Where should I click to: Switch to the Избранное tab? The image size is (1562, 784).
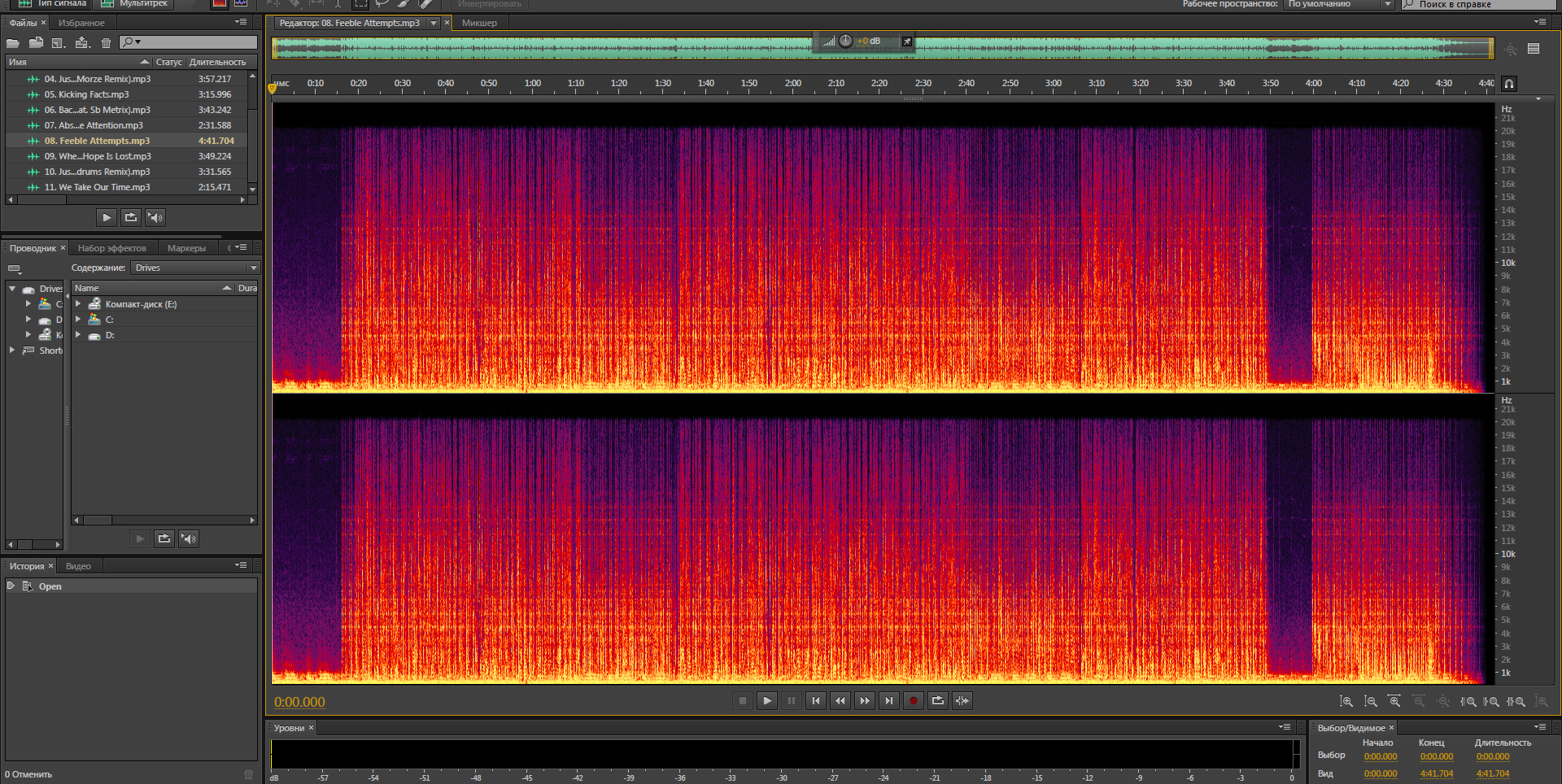coord(81,23)
